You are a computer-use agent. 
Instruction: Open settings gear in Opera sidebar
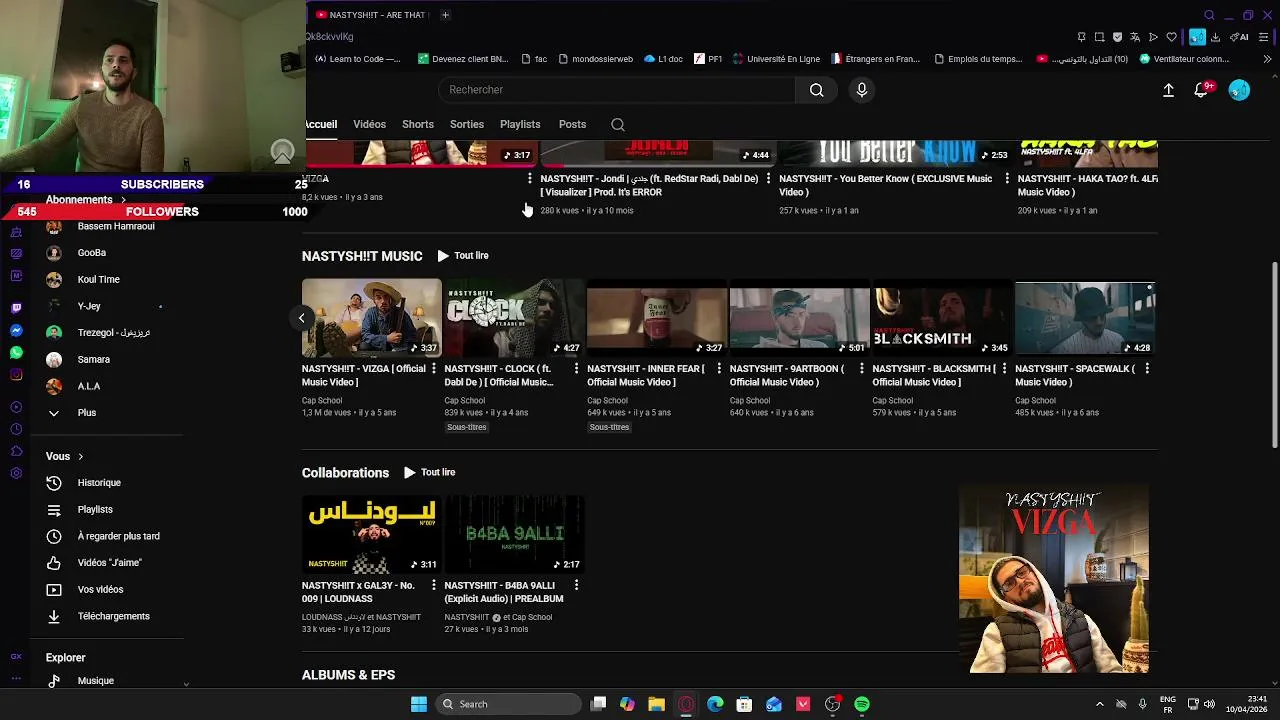coord(16,473)
